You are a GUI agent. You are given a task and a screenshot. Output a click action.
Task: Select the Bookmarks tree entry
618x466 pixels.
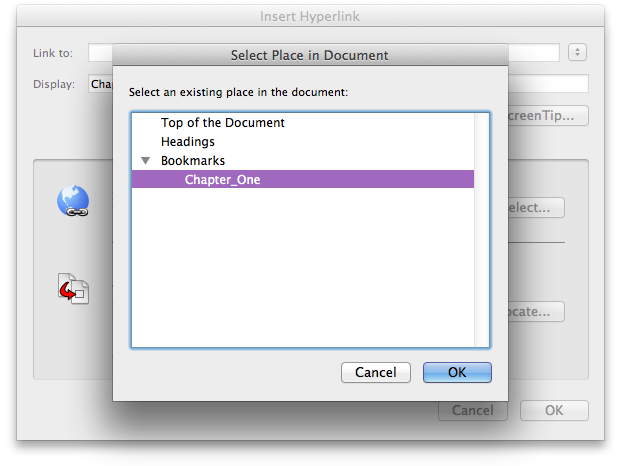[x=193, y=160]
